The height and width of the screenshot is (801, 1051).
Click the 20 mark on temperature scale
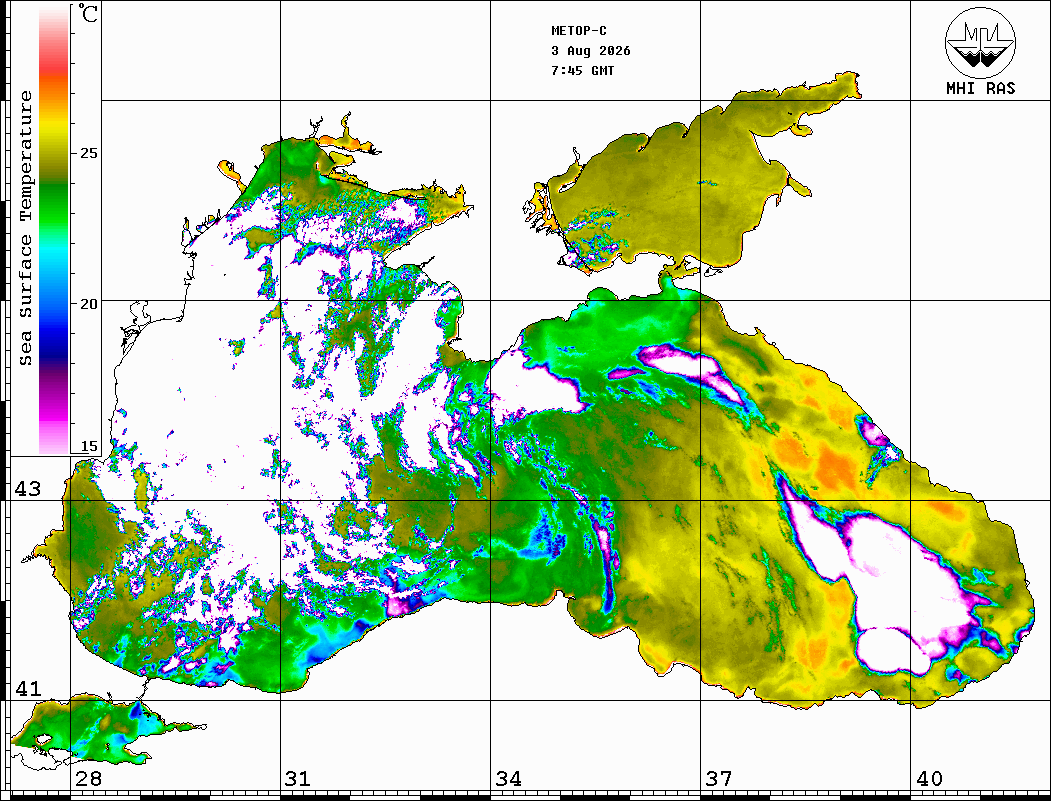pos(88,304)
